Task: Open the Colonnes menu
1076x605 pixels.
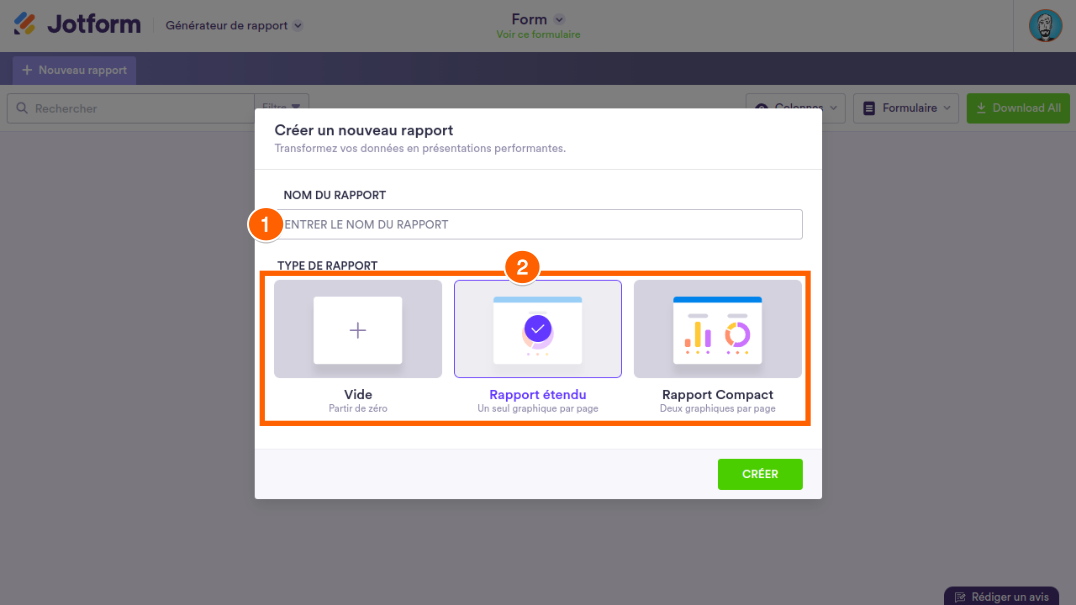Action: (x=796, y=108)
